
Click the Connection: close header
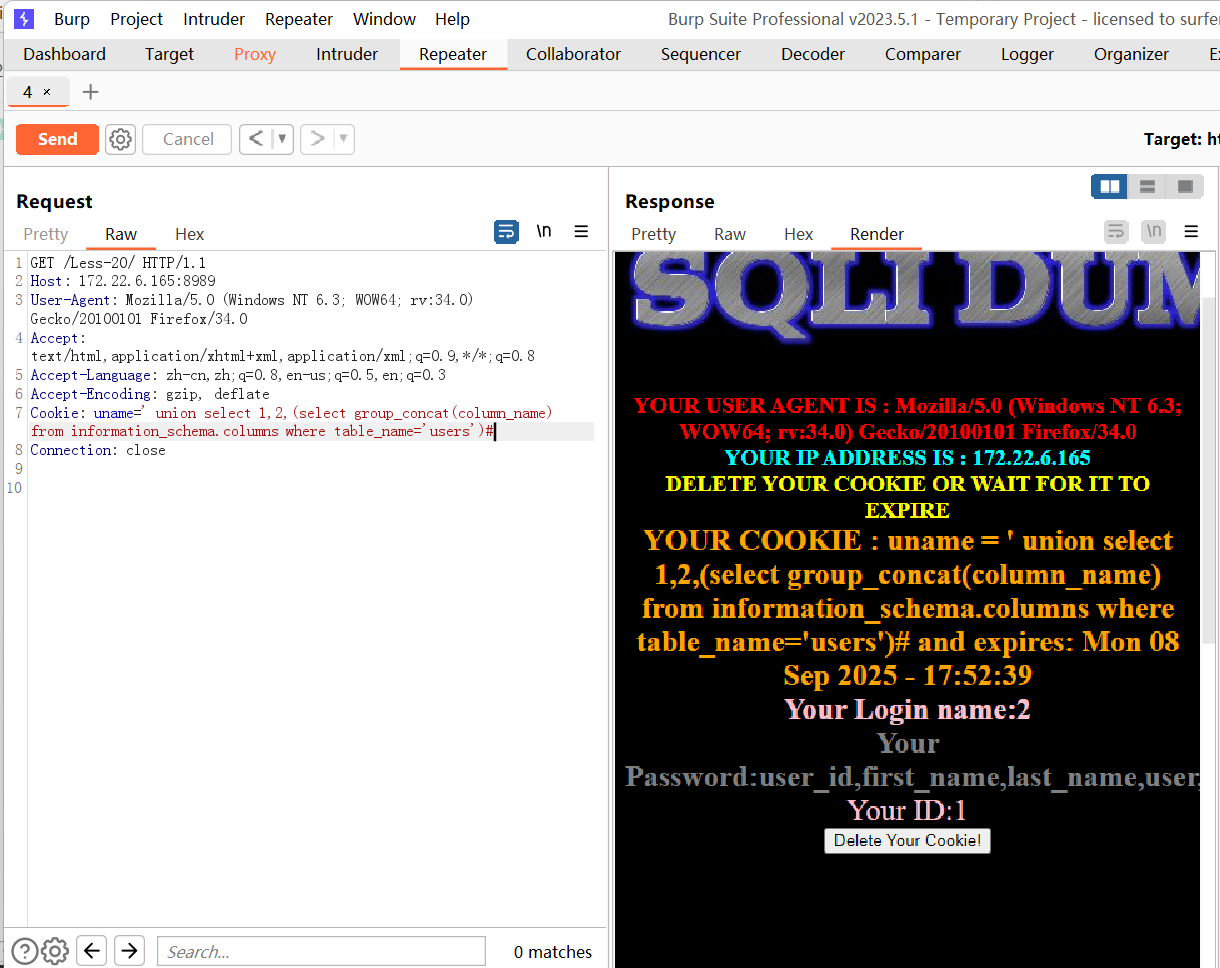[98, 450]
